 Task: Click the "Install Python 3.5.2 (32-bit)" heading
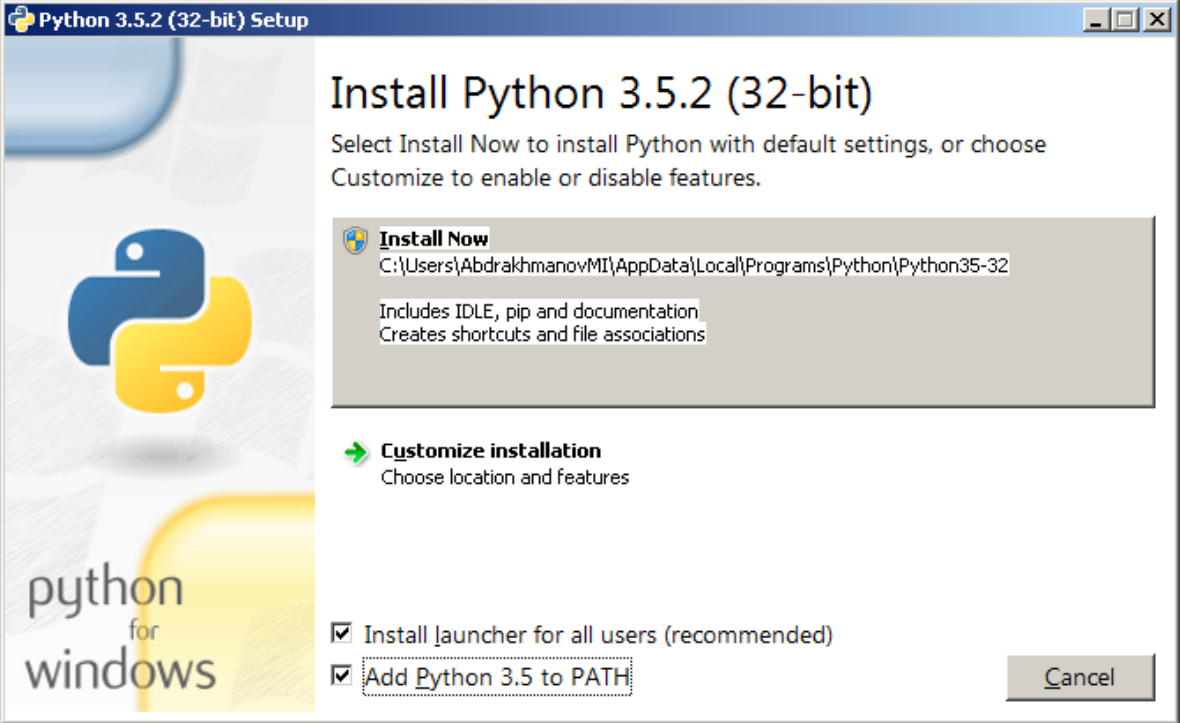[601, 94]
